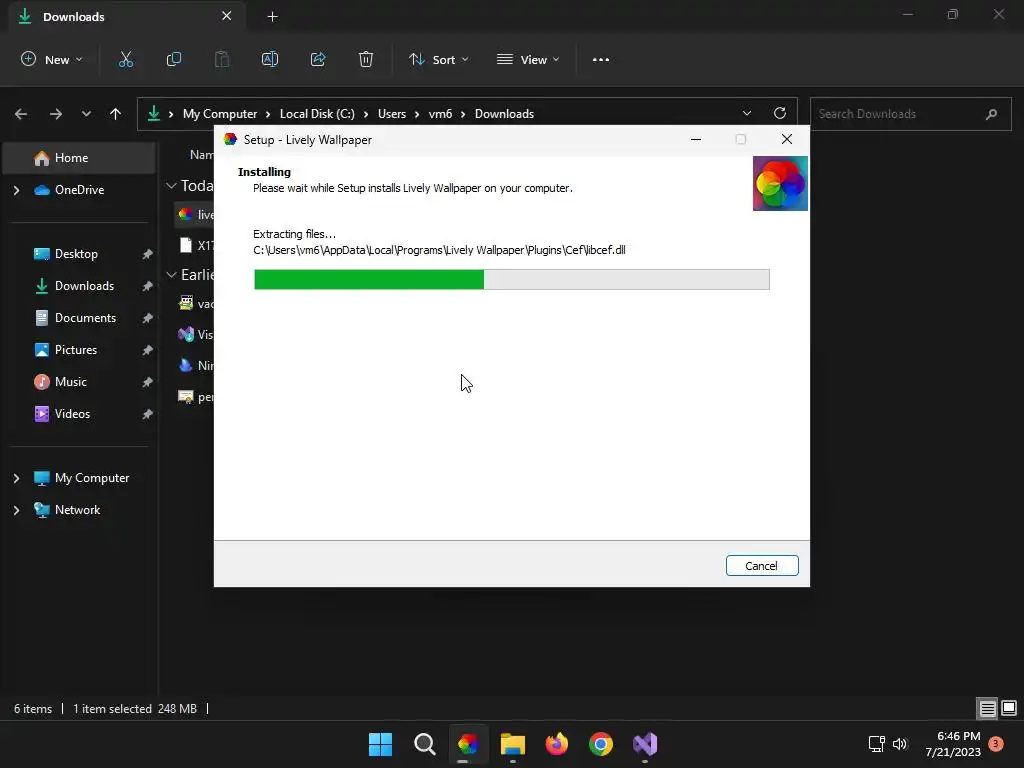Expand the OneDrive tree node
Screen dimensions: 1024x768
point(16,190)
